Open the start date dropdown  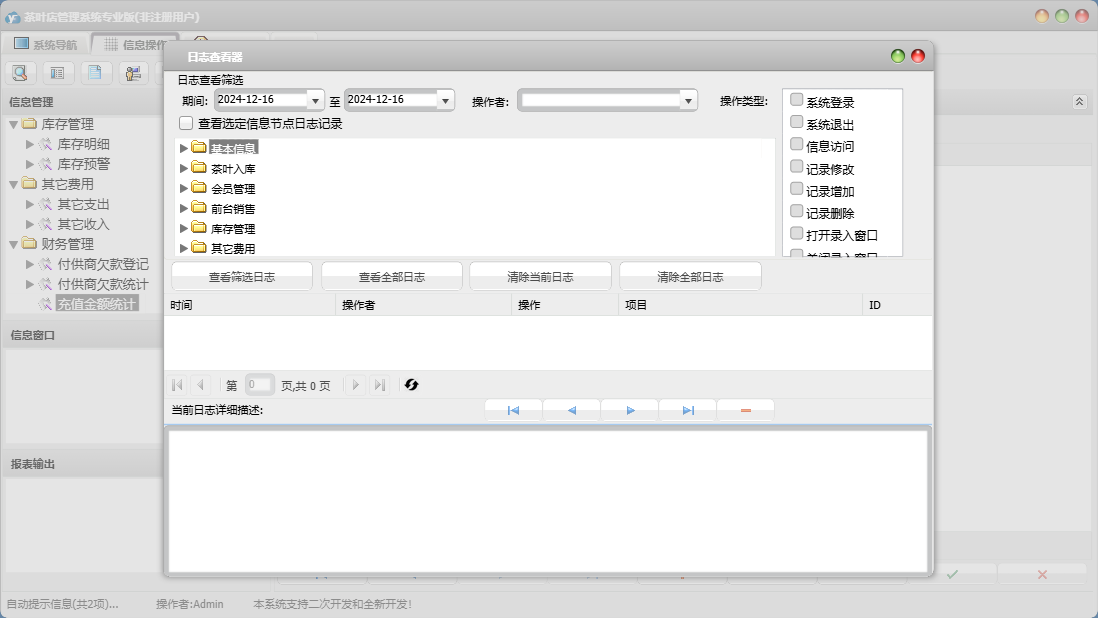click(316, 100)
